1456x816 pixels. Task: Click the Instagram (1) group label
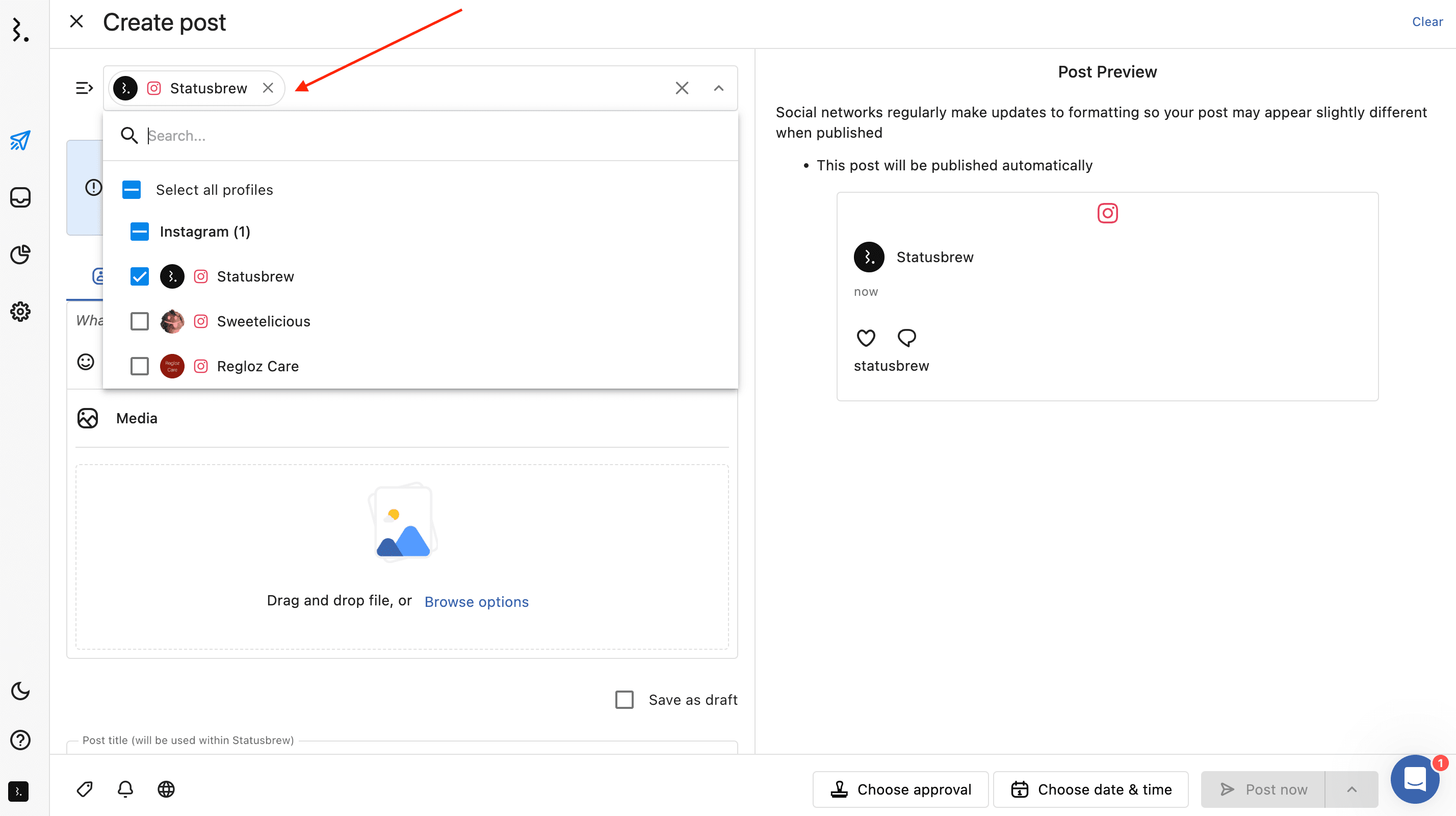click(x=204, y=231)
